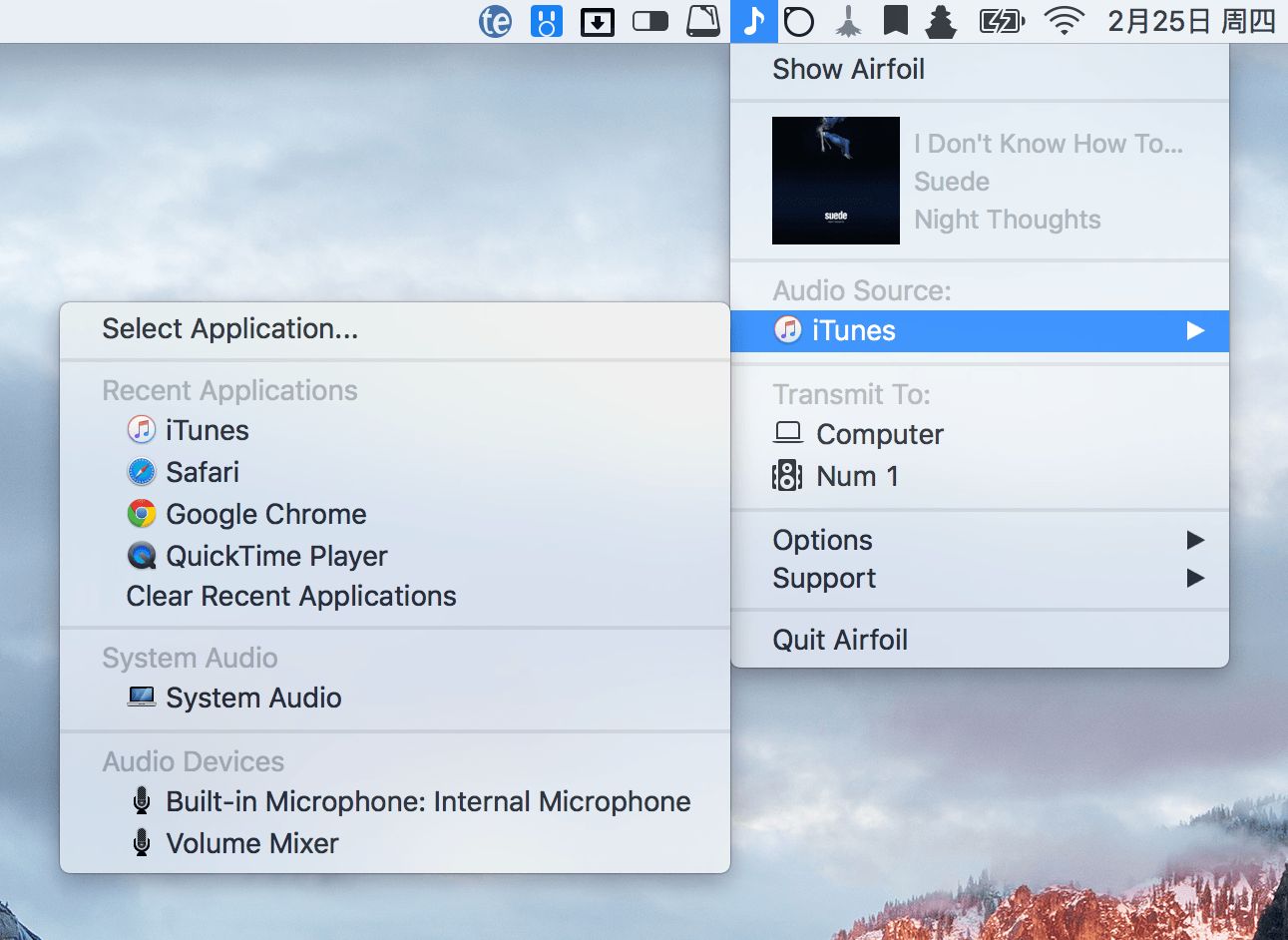The height and width of the screenshot is (940, 1288).
Task: Click the Google Chrome icon
Action: coord(142,513)
